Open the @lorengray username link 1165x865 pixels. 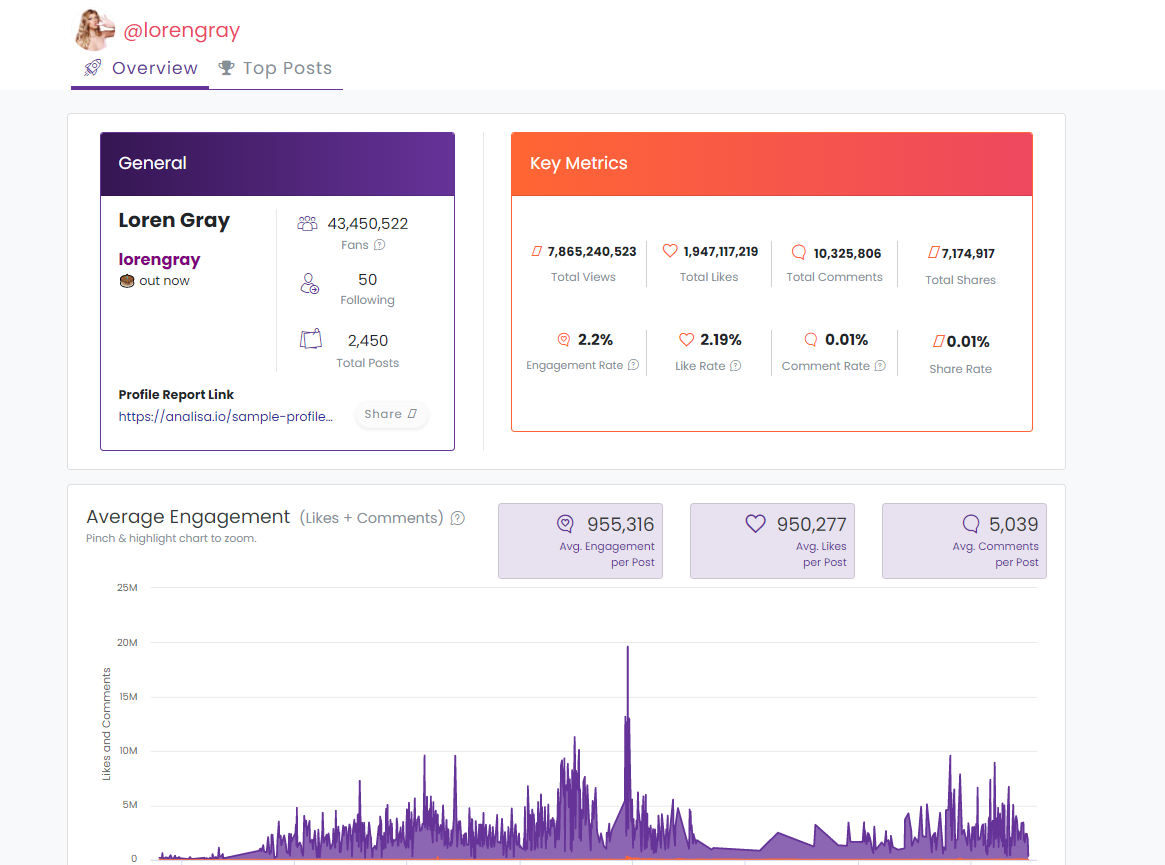click(181, 31)
